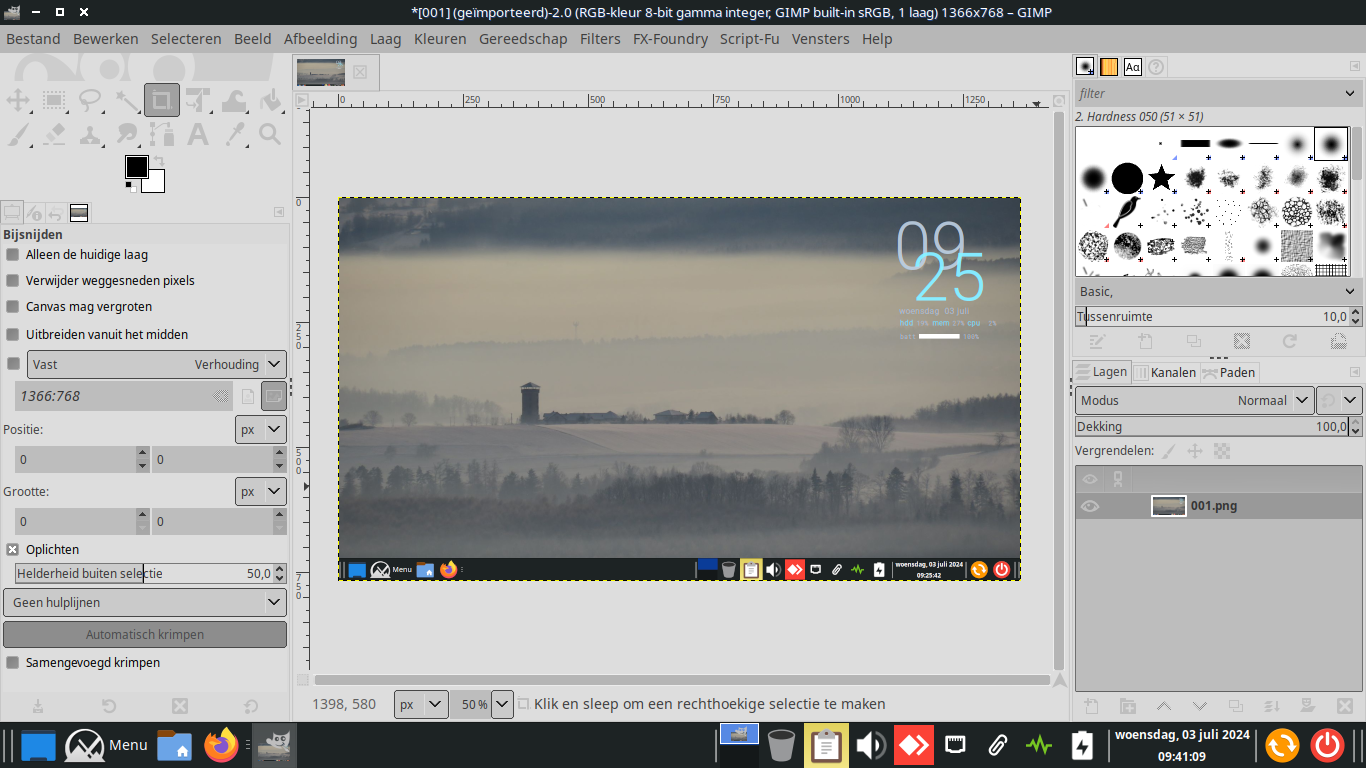Image resolution: width=1366 pixels, height=768 pixels.
Task: Open the 'Geen hulplijnen' dropdown
Action: tap(145, 603)
